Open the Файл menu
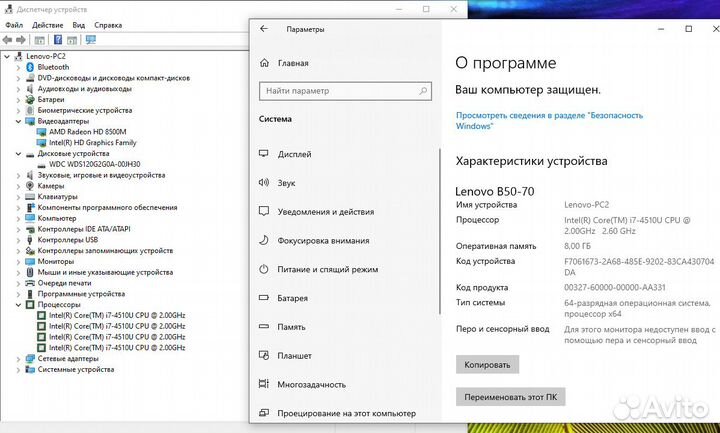The image size is (720, 433). coord(14,25)
